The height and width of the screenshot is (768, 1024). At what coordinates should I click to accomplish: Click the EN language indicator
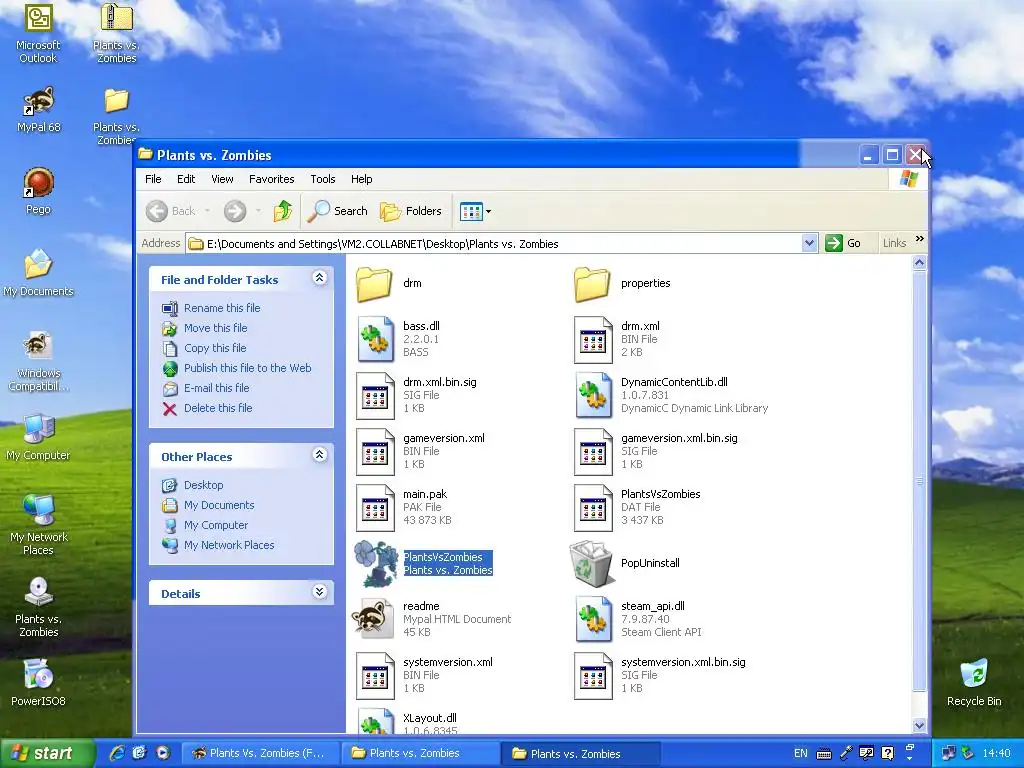pos(801,753)
